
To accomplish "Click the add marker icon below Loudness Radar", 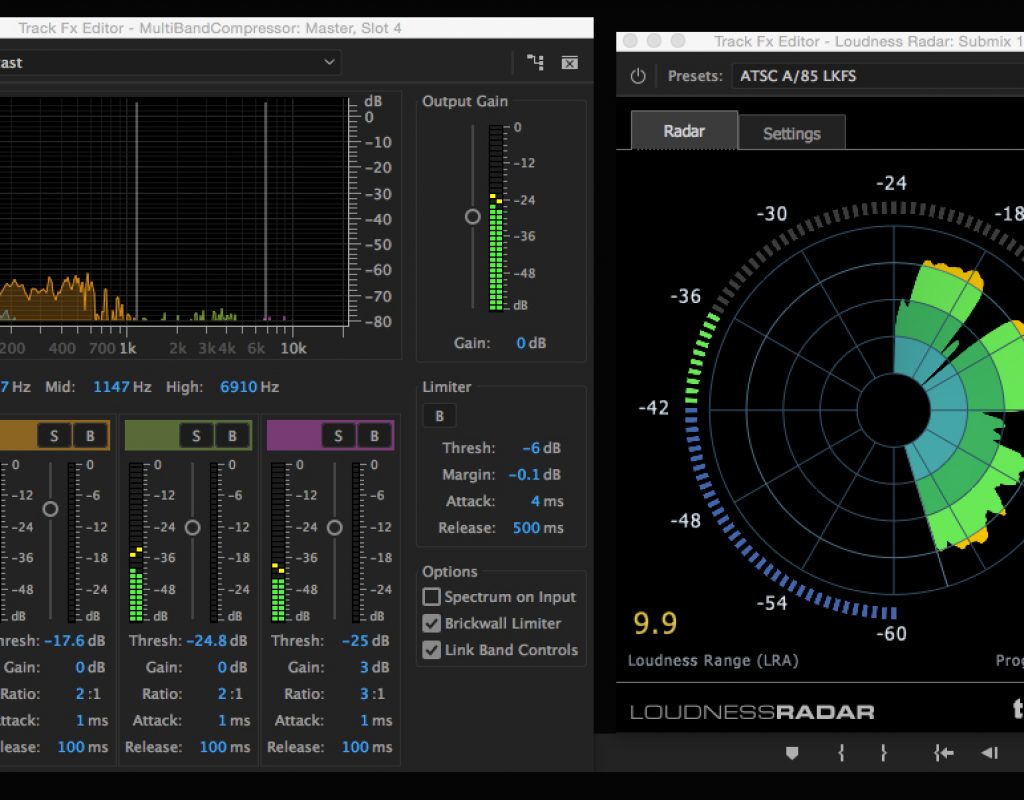I will click(792, 754).
